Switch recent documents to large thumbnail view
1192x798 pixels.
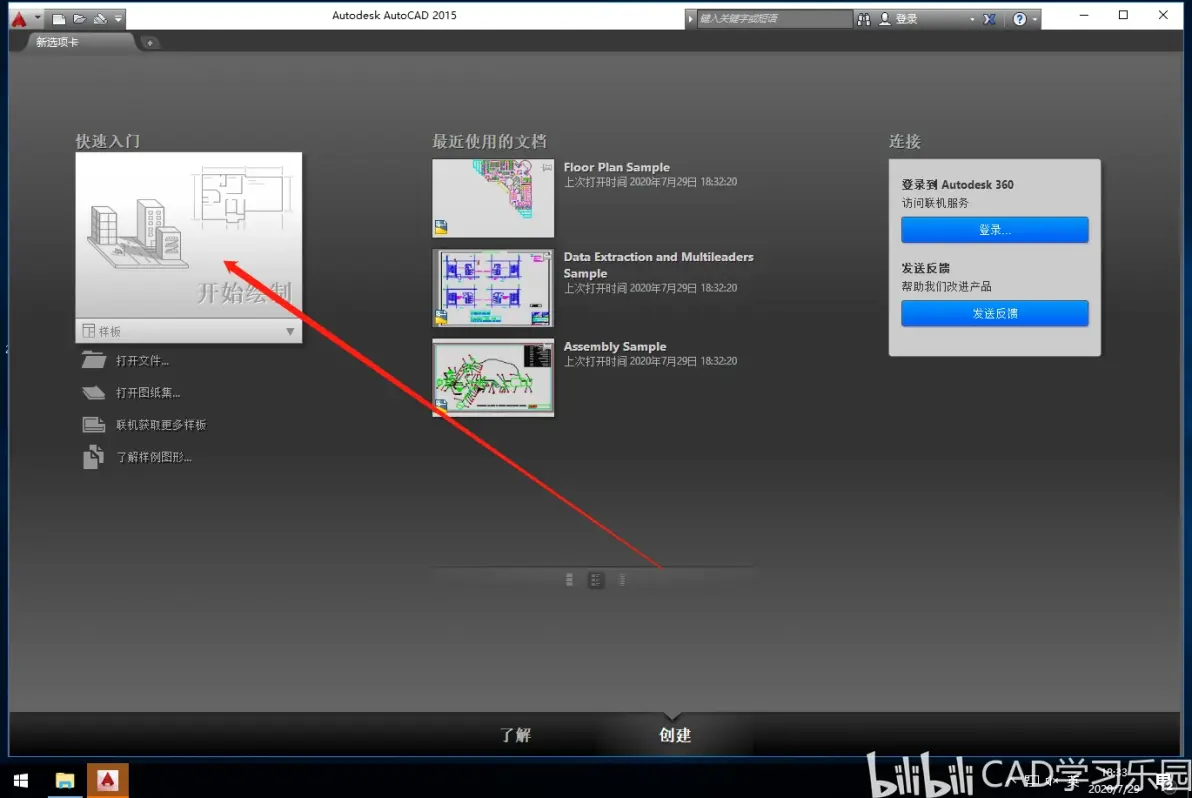(569, 581)
